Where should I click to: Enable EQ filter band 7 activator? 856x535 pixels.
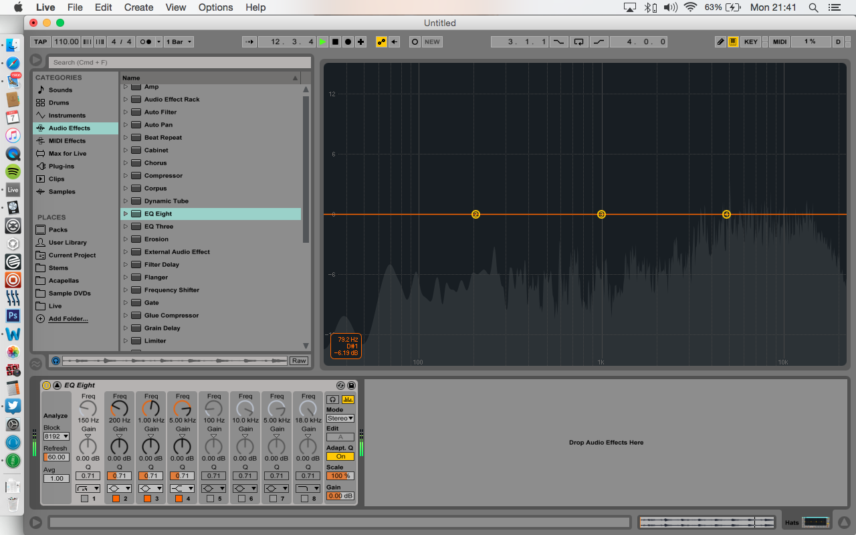[x=273, y=498]
